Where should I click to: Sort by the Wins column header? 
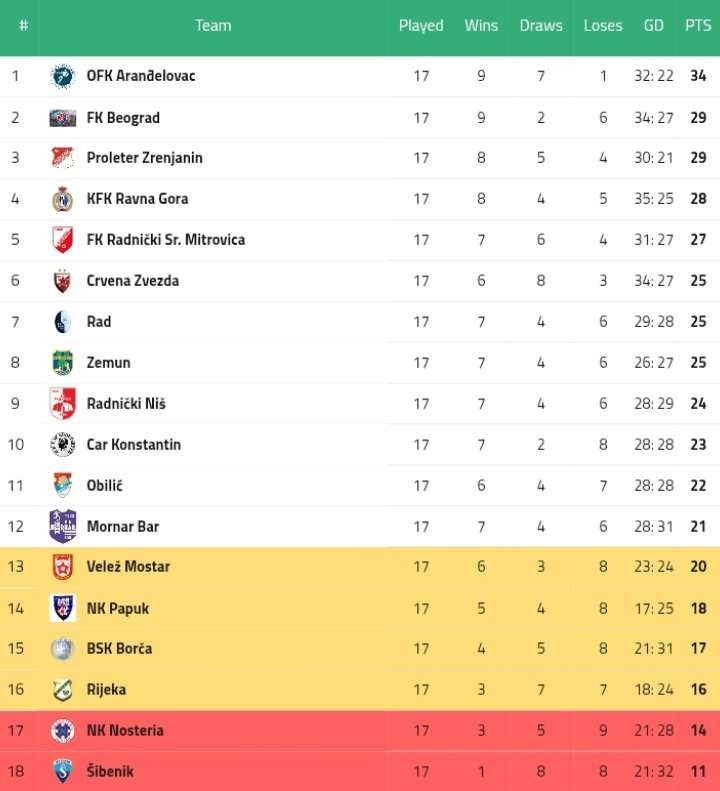click(x=481, y=26)
